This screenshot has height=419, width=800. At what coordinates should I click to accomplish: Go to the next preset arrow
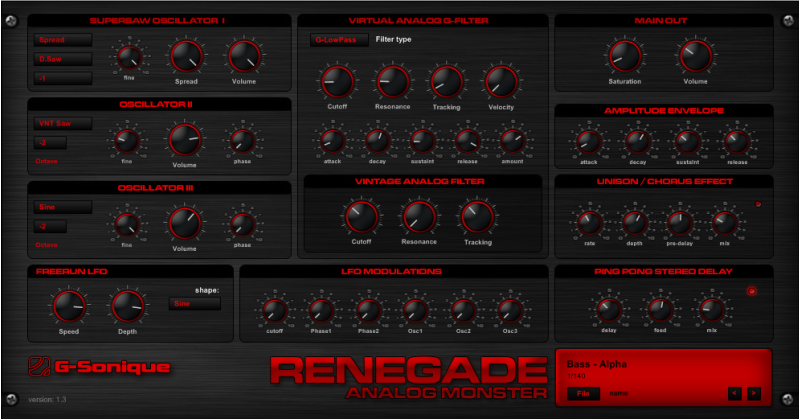754,393
